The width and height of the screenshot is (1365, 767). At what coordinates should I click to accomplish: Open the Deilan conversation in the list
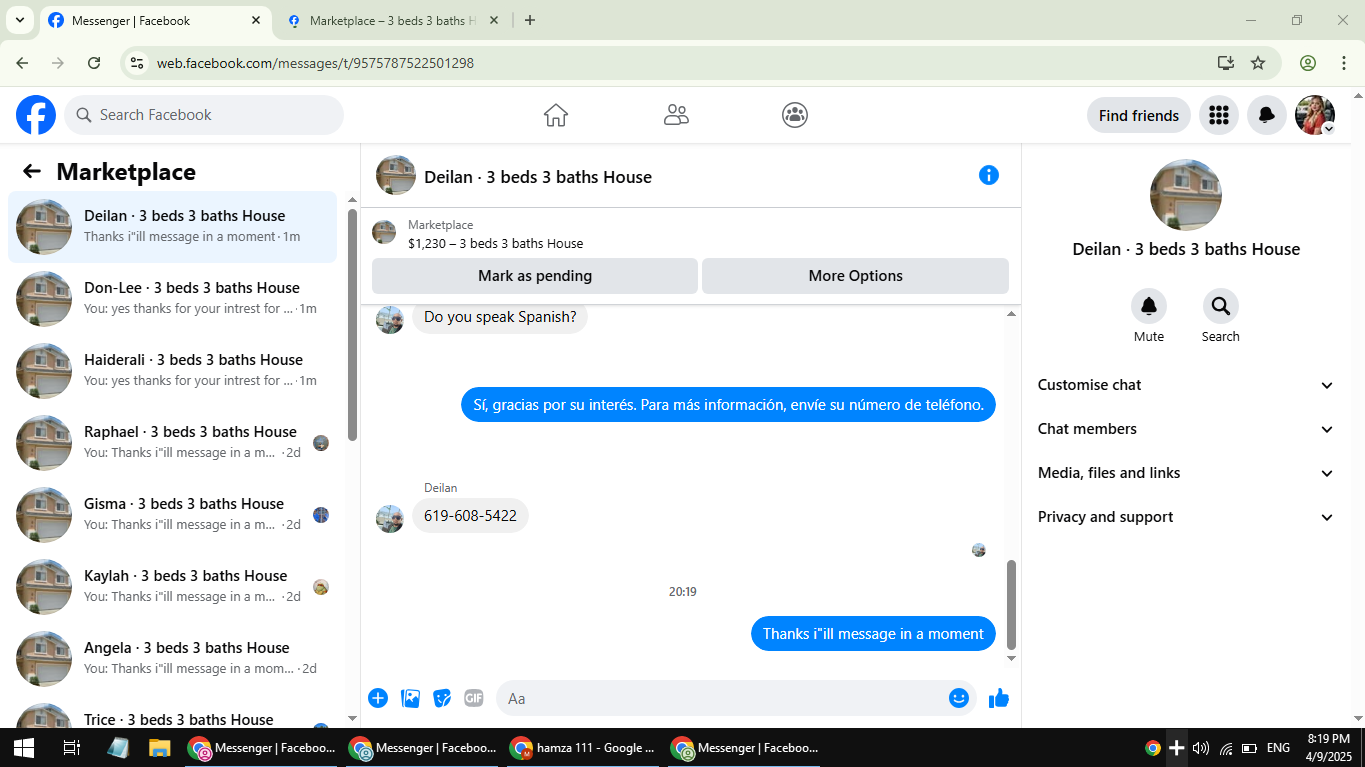click(x=172, y=226)
